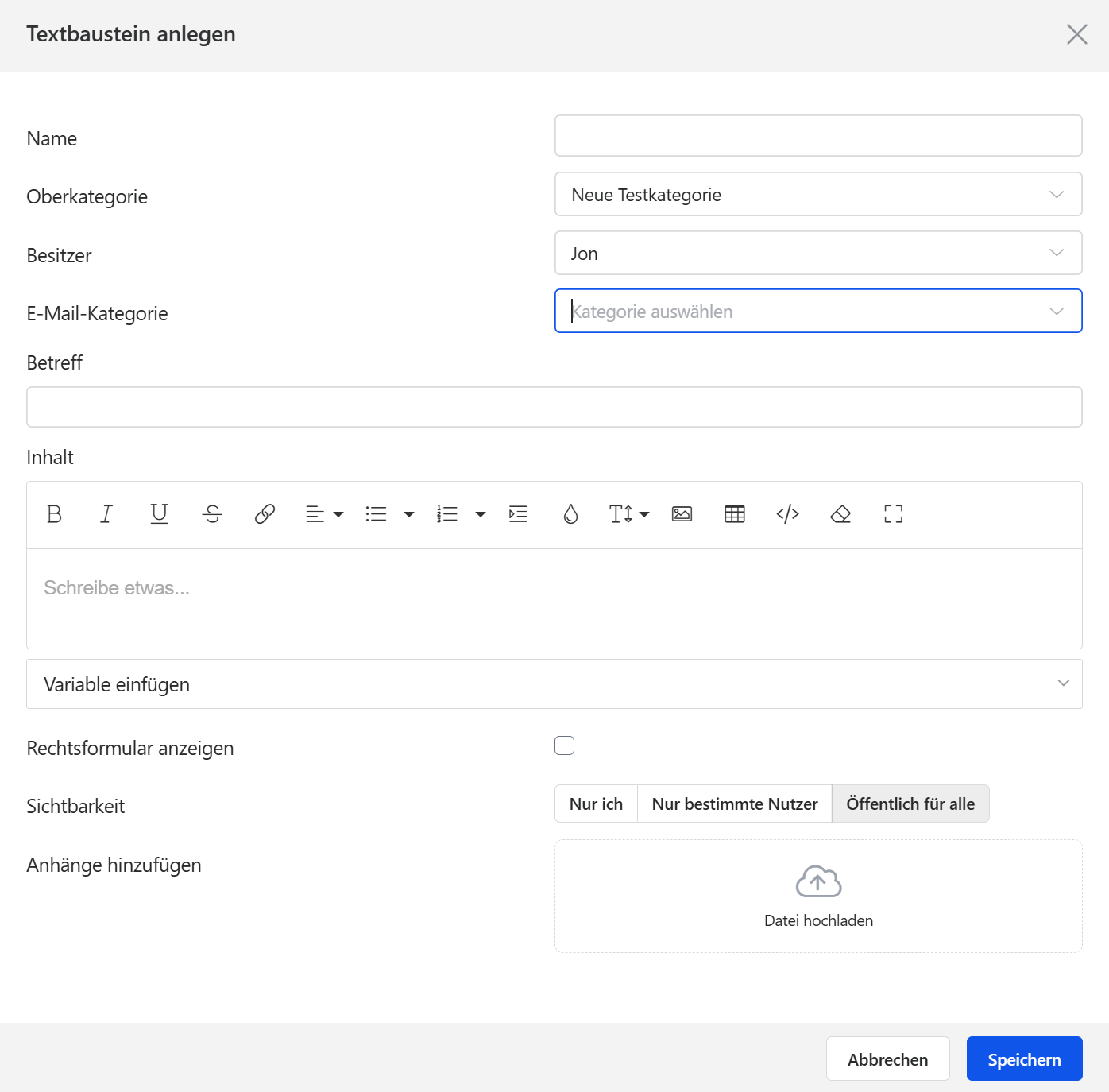Viewport: 1109px width, 1092px height.
Task: Toggle bold formatting in editor toolbar
Action: pos(54,514)
